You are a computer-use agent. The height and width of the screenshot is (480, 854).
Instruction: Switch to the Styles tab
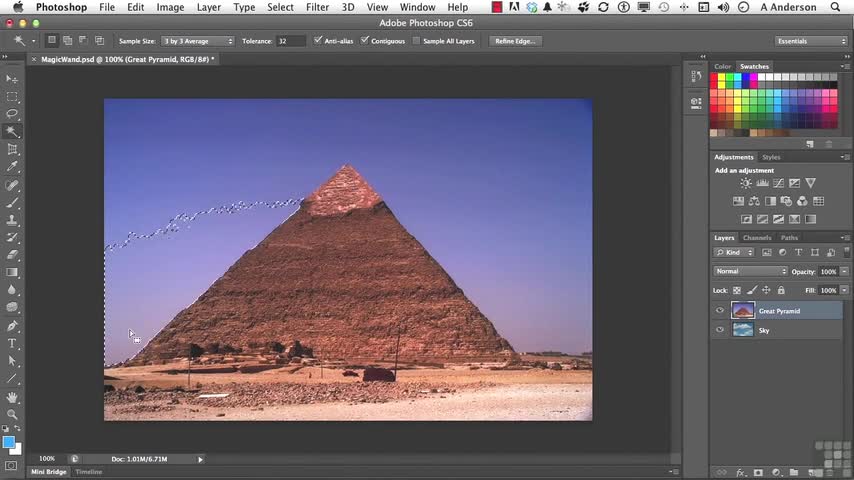(x=771, y=157)
